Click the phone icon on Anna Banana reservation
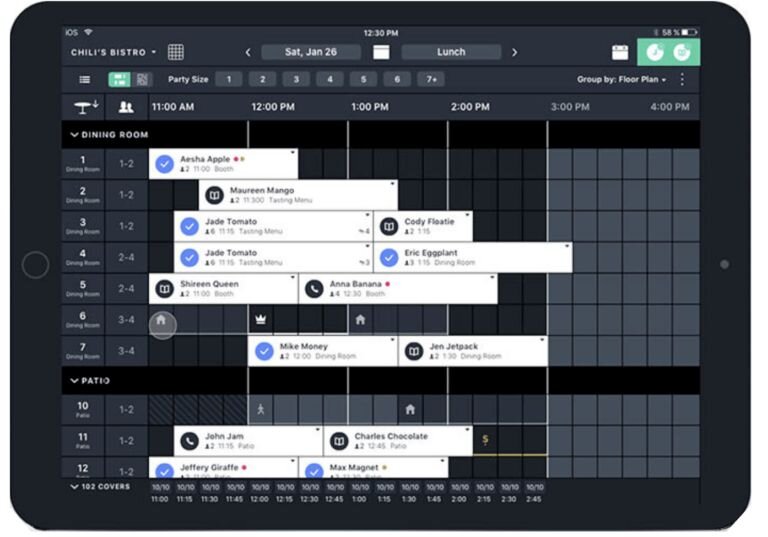This screenshot has height=537, width=768. tap(314, 288)
